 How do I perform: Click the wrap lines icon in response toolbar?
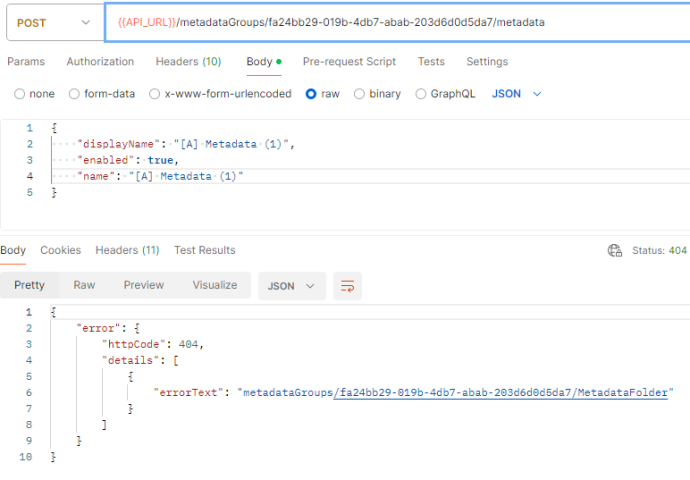[x=347, y=286]
